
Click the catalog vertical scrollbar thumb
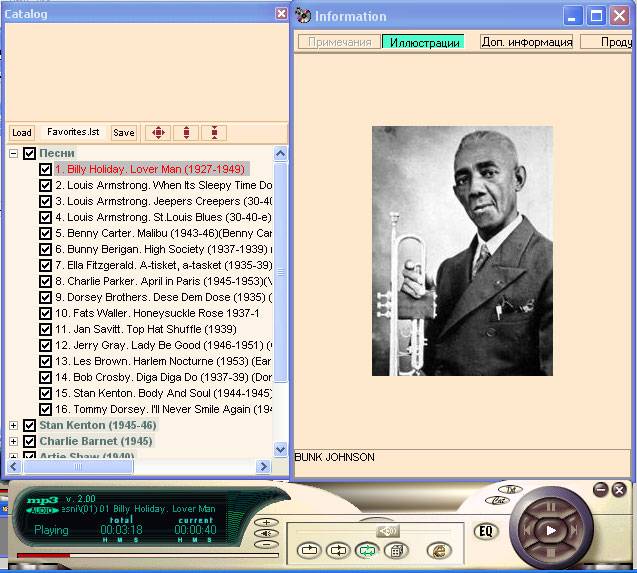(280, 272)
